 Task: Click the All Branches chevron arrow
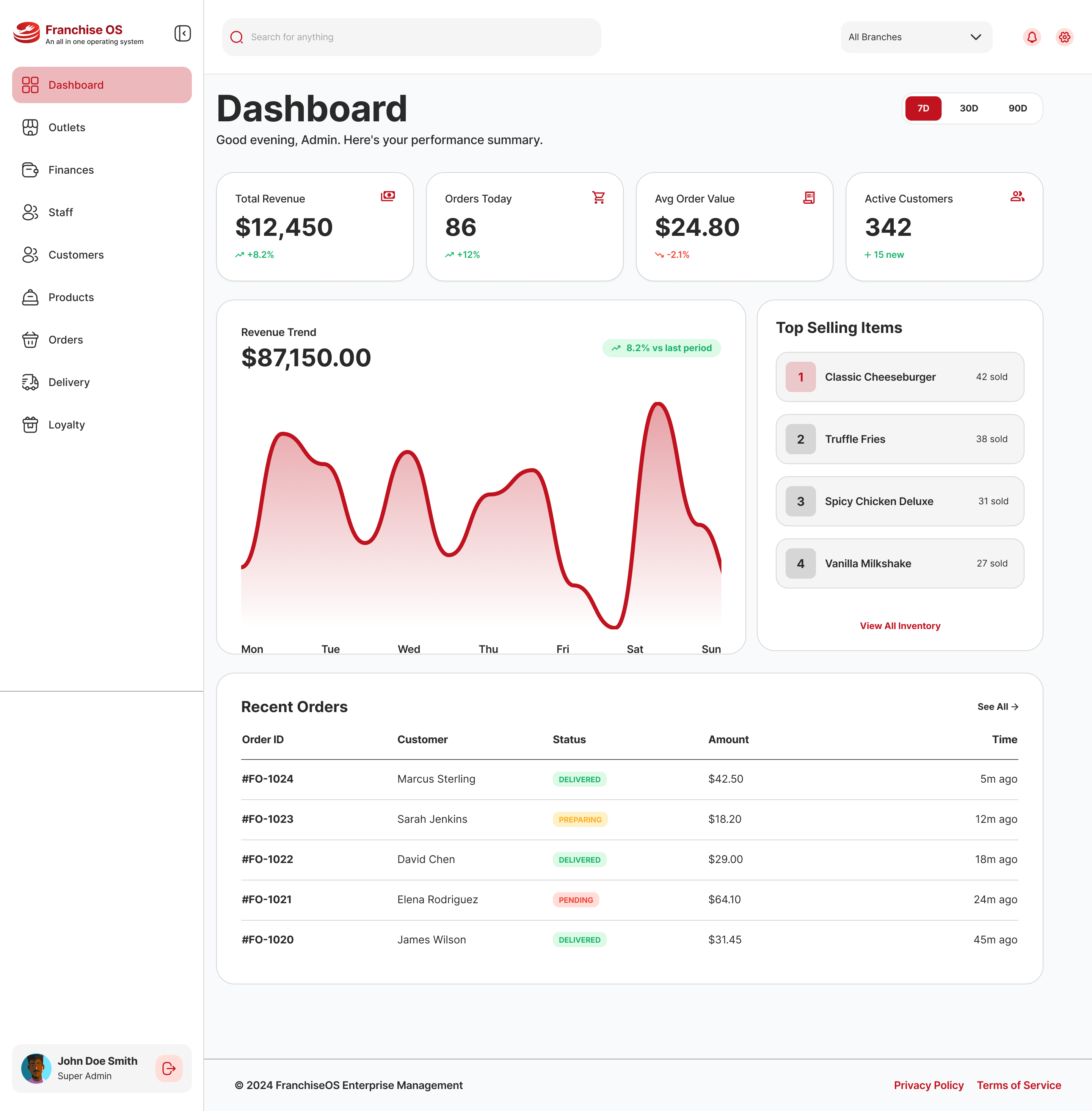[975, 37]
